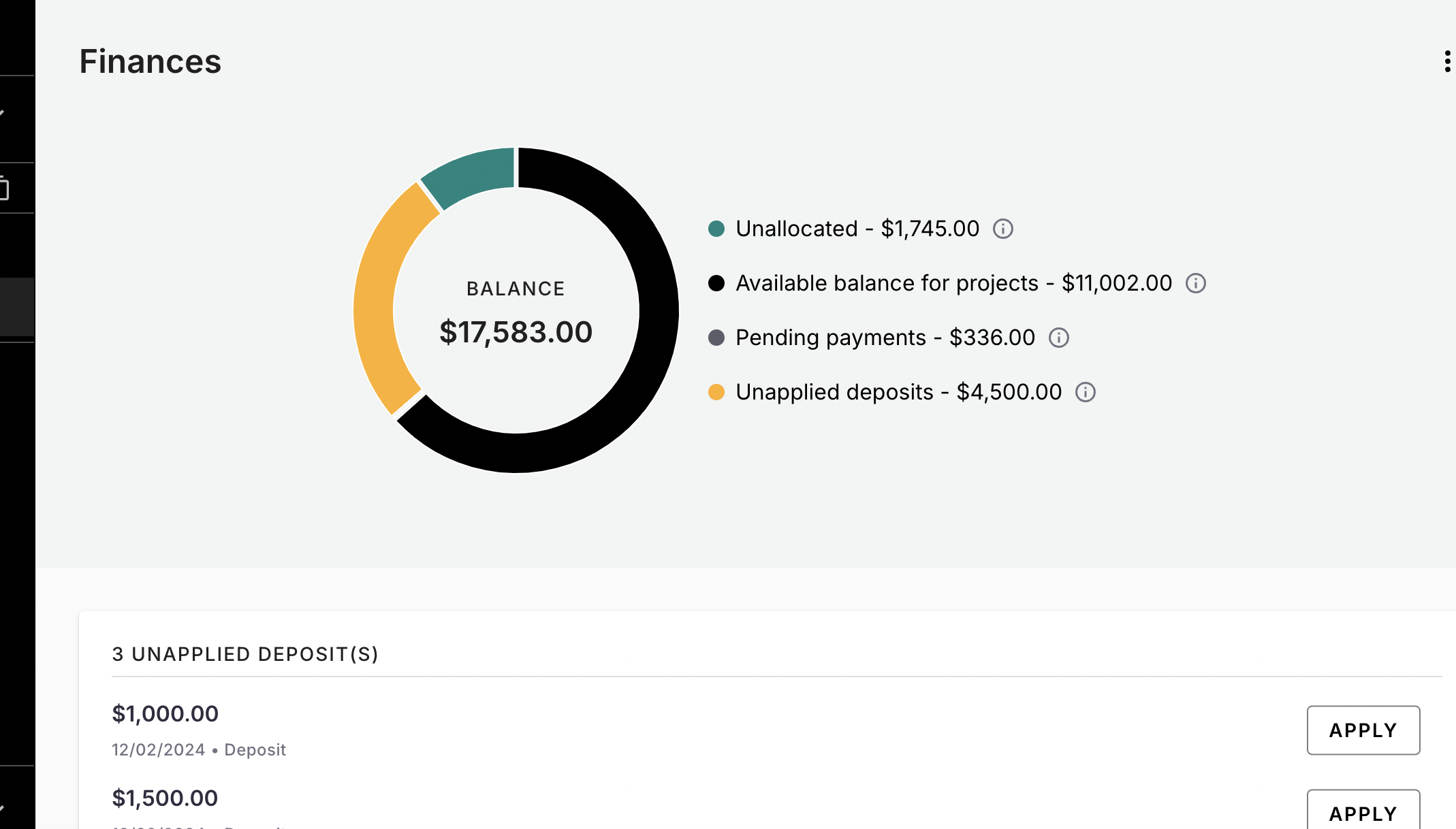
Task: Click the clipboard icon in the left sidebar
Action: (x=4, y=189)
